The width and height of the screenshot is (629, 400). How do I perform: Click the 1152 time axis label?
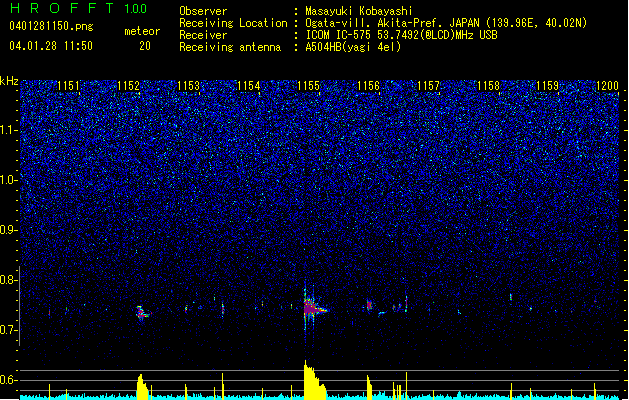[x=128, y=86]
